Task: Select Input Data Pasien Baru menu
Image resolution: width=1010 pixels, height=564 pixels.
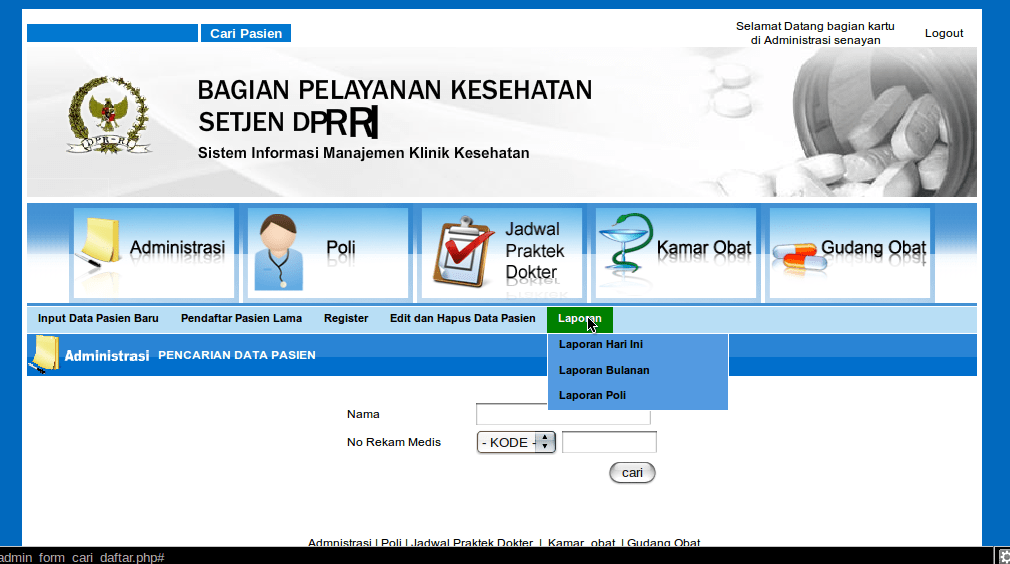Action: pos(98,319)
